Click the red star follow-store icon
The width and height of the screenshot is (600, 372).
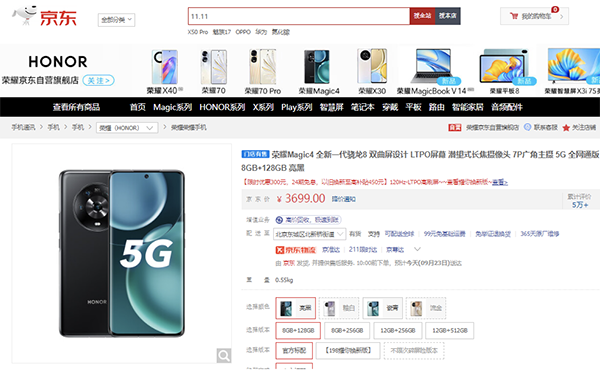566,128
